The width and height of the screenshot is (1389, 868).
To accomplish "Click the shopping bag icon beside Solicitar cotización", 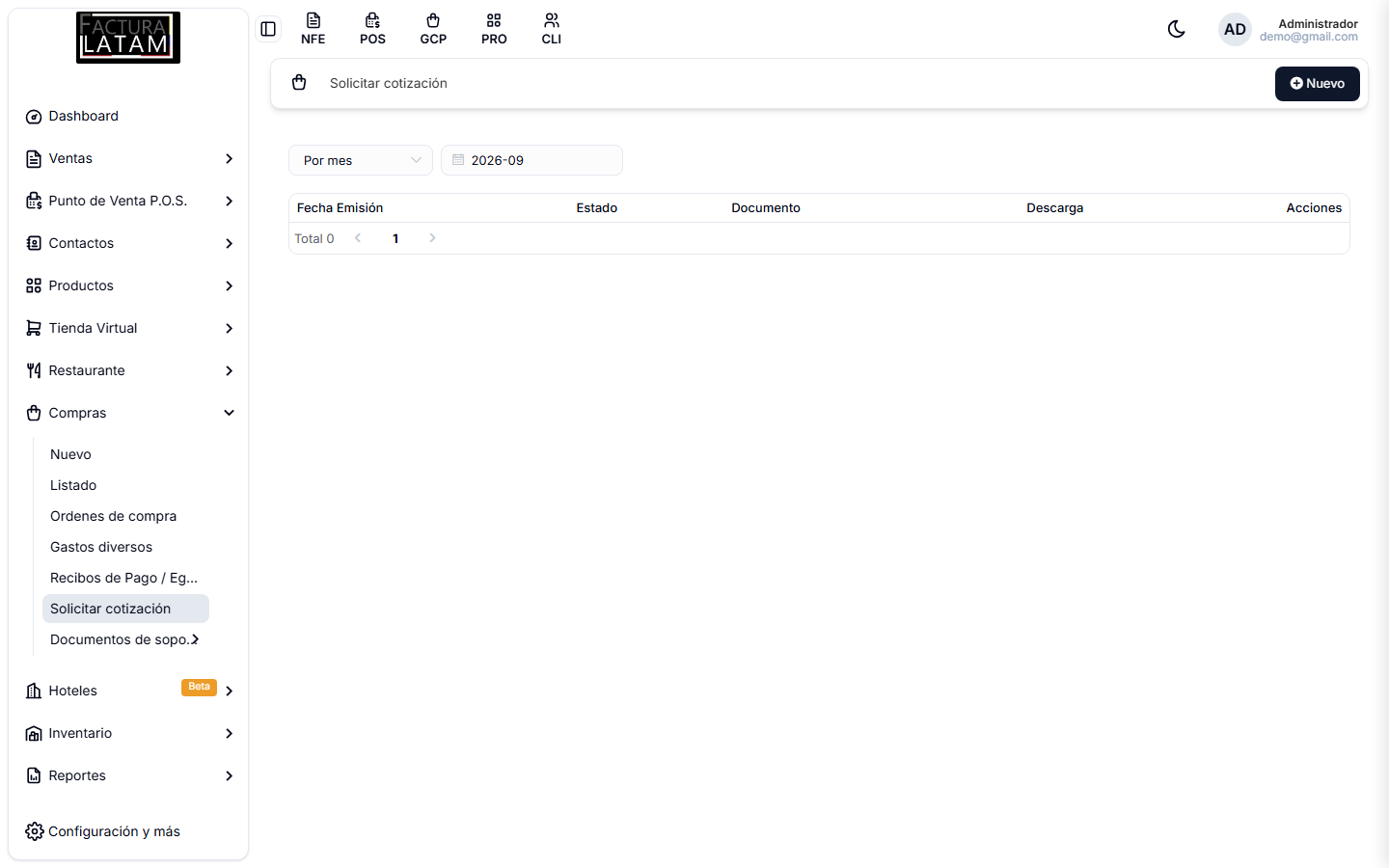I will click(299, 83).
